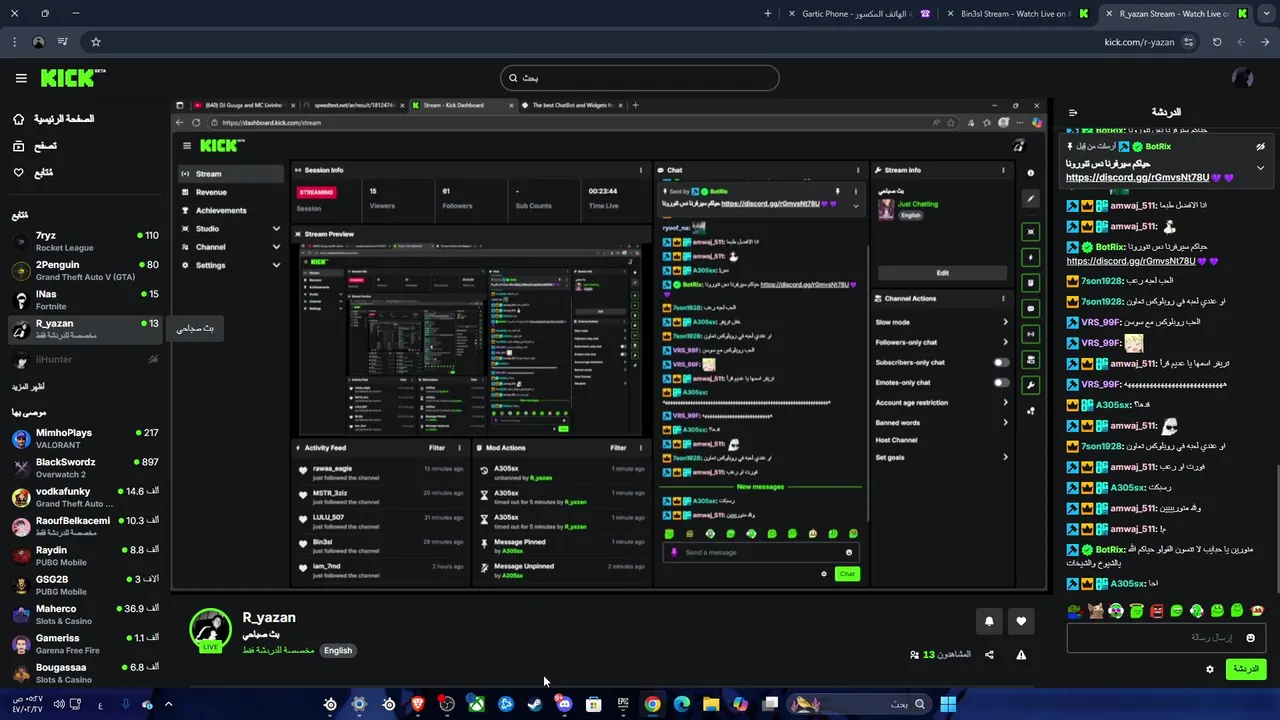Screen dimensions: 1280x720
Task: Expand Followers-only chat in streamed dashboard
Action: (x=942, y=342)
